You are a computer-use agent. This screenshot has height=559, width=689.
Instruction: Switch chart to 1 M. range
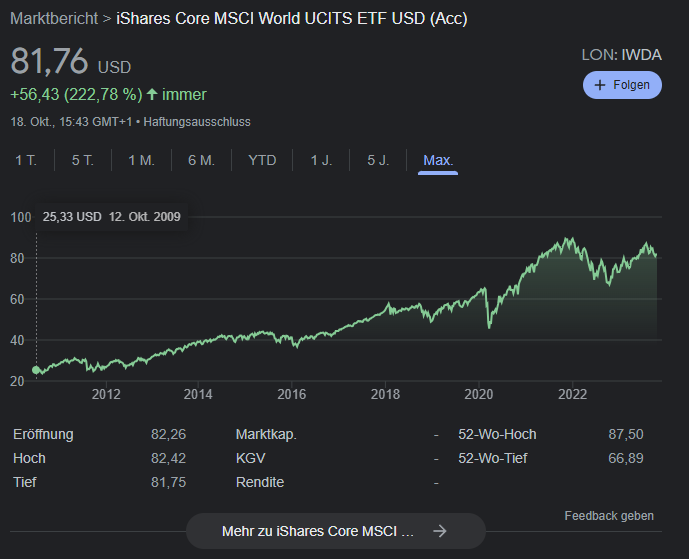tap(141, 160)
